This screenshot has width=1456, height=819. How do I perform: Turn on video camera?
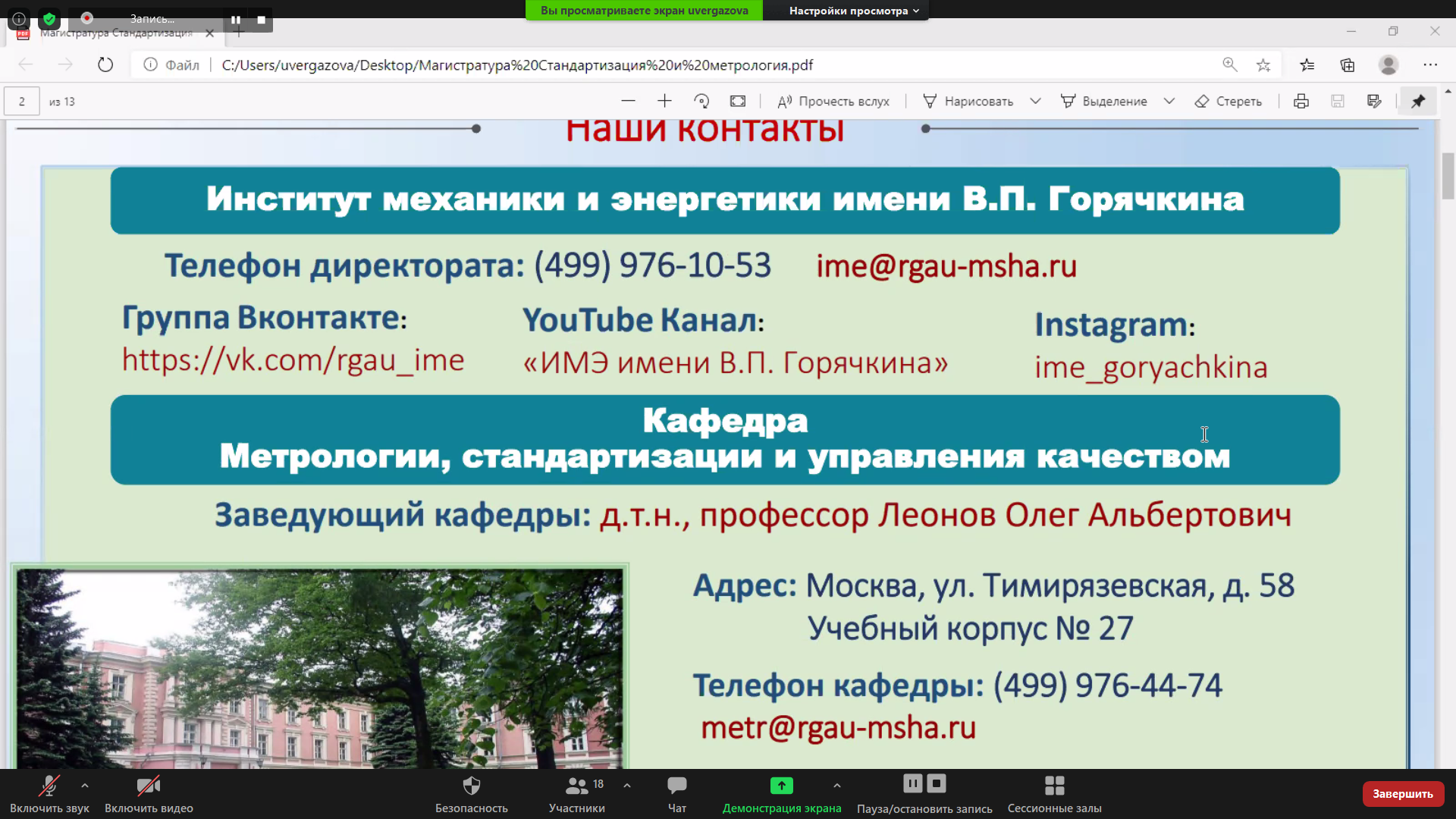tap(149, 793)
